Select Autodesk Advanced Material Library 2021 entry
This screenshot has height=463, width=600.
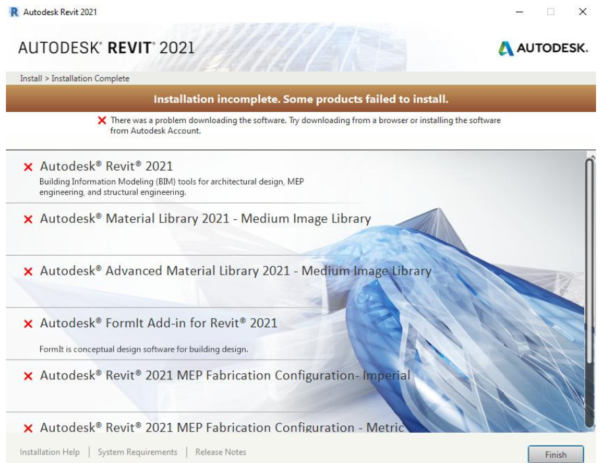(236, 271)
